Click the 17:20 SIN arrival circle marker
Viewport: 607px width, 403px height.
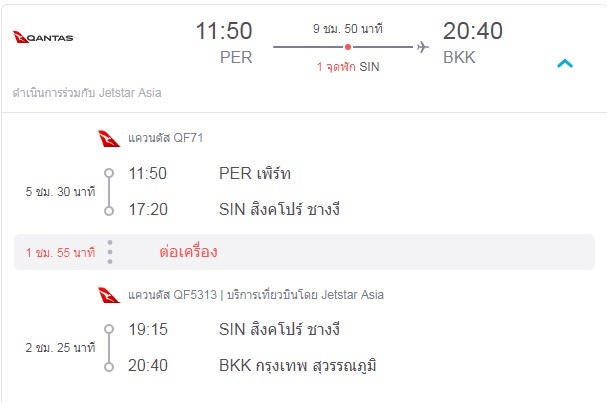[x=109, y=211]
